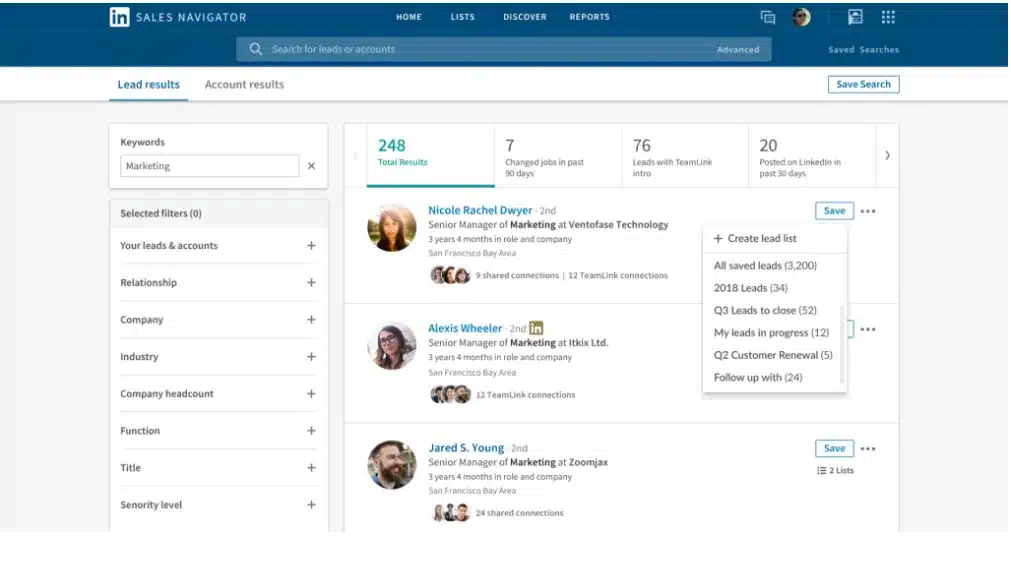The image size is (1011, 565).
Task: Open DISCOVER in top navigation
Action: coord(525,17)
